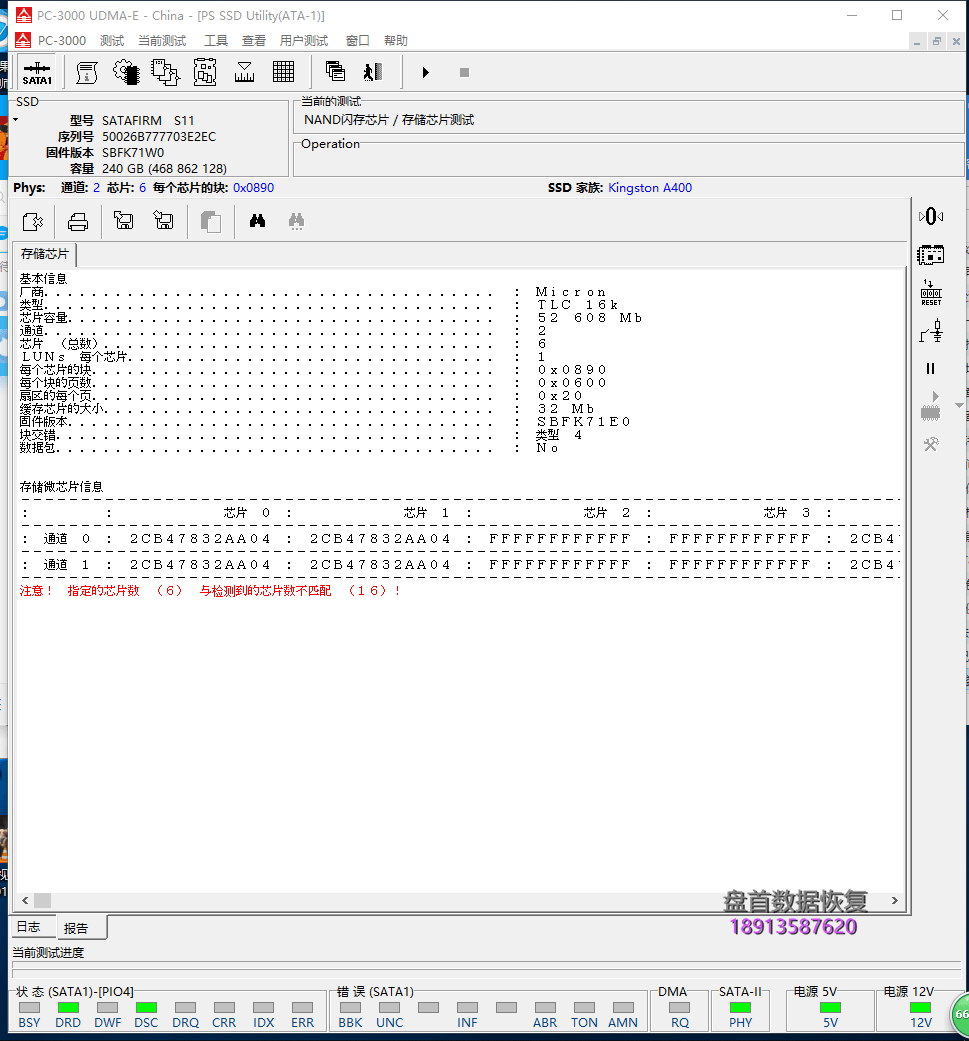Click the save-to-disk icon with up arrow

(x=123, y=220)
